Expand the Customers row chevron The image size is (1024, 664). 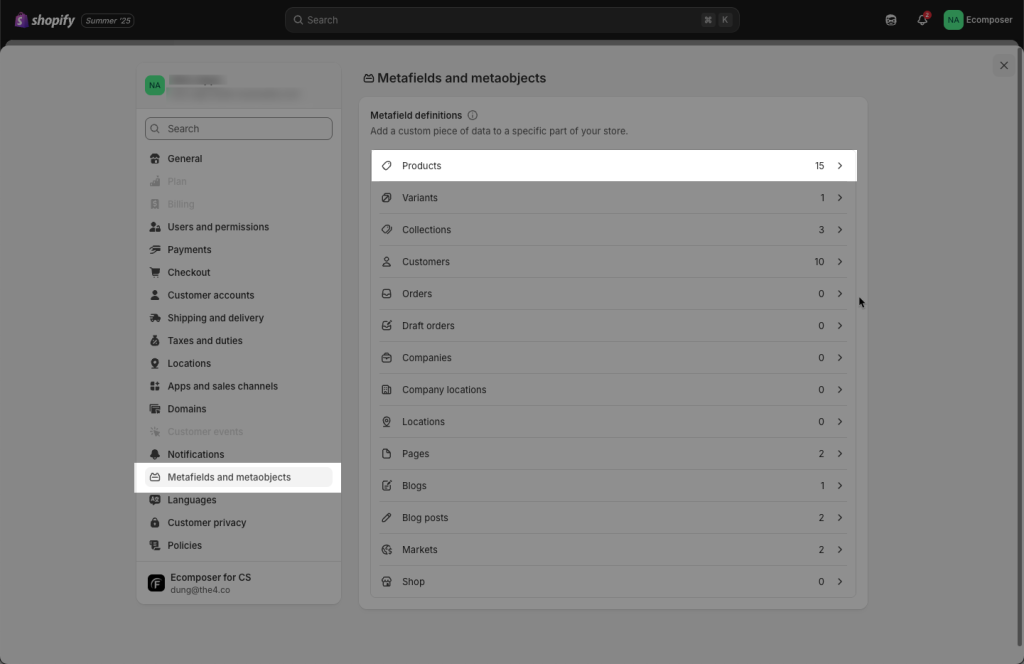point(840,262)
